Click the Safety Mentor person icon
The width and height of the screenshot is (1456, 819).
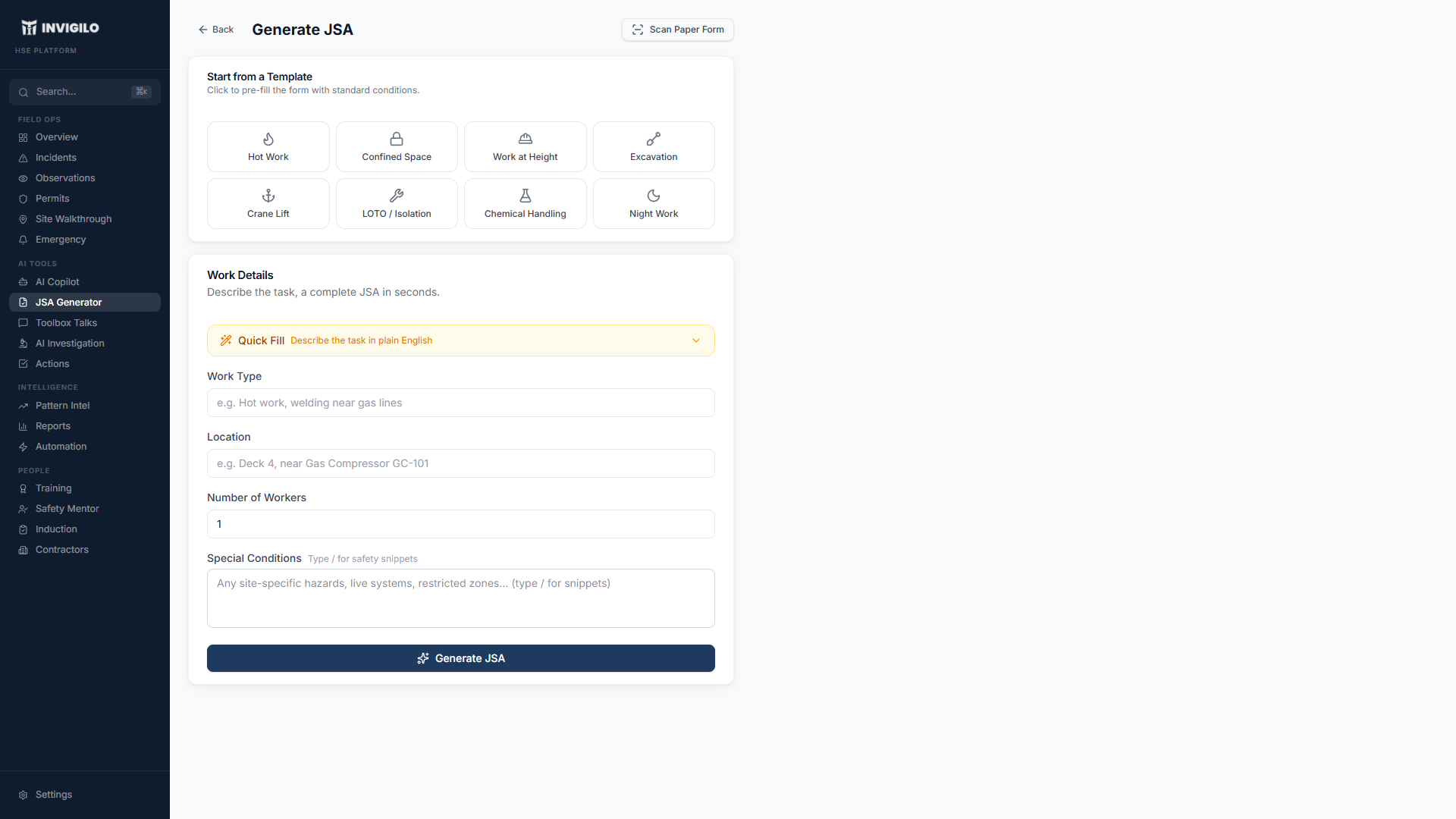tap(24, 510)
